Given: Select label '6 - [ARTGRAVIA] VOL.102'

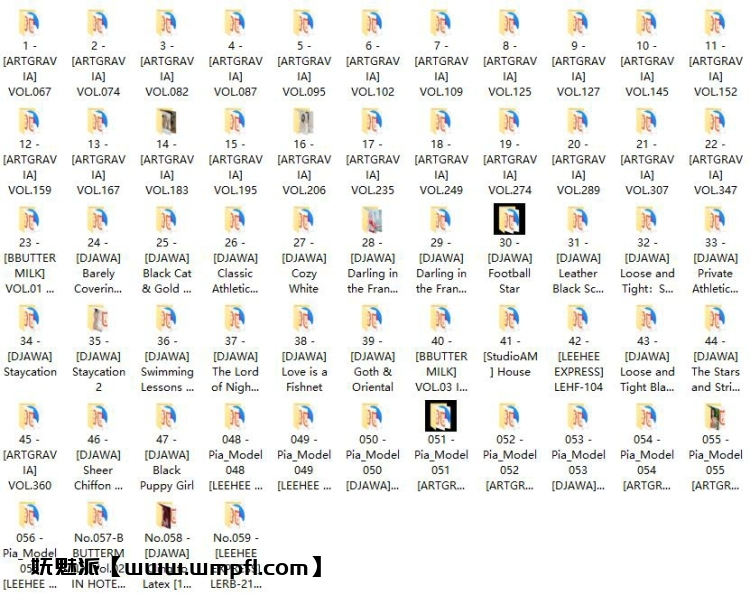Looking at the screenshot, I should point(373,68).
